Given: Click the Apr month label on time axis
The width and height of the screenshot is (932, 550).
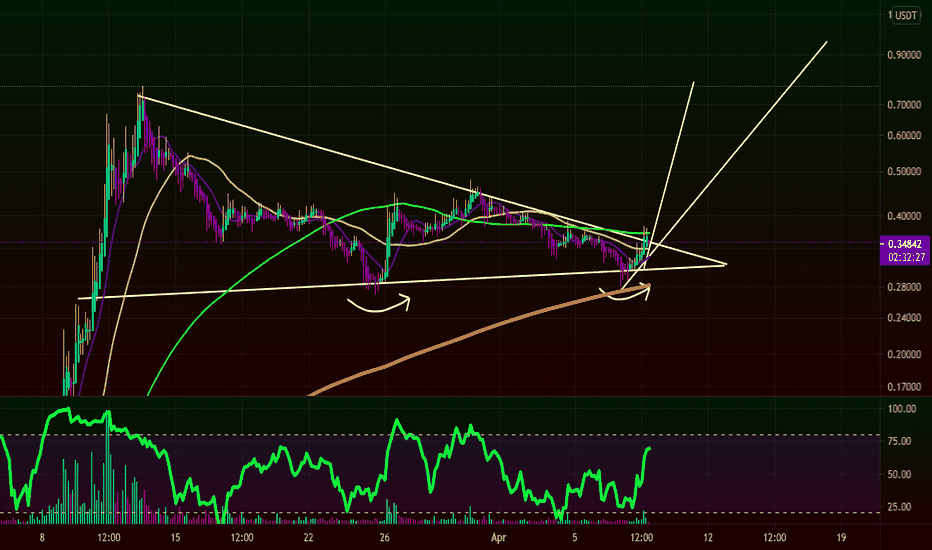Looking at the screenshot, I should (499, 538).
